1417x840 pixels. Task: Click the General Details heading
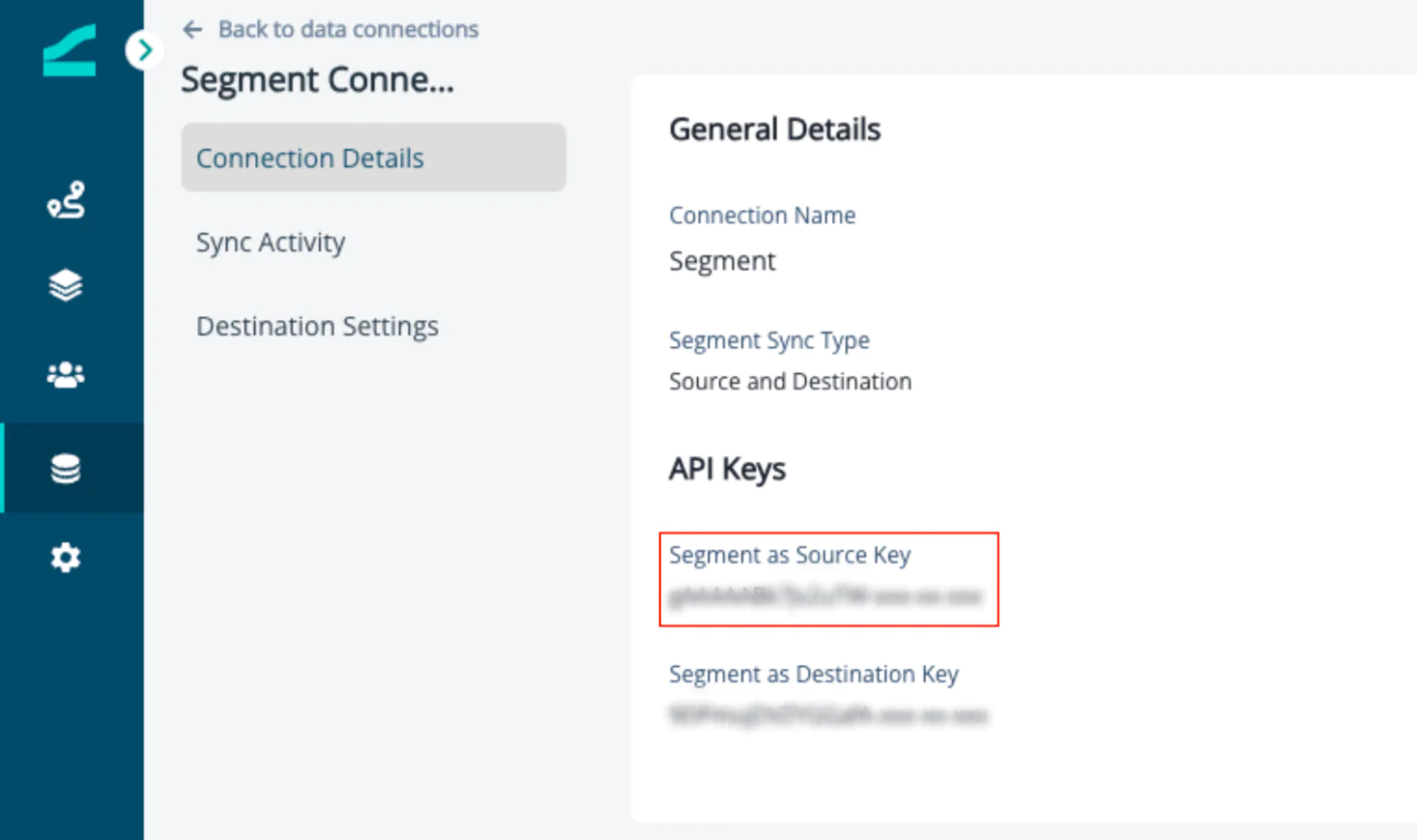(x=774, y=129)
